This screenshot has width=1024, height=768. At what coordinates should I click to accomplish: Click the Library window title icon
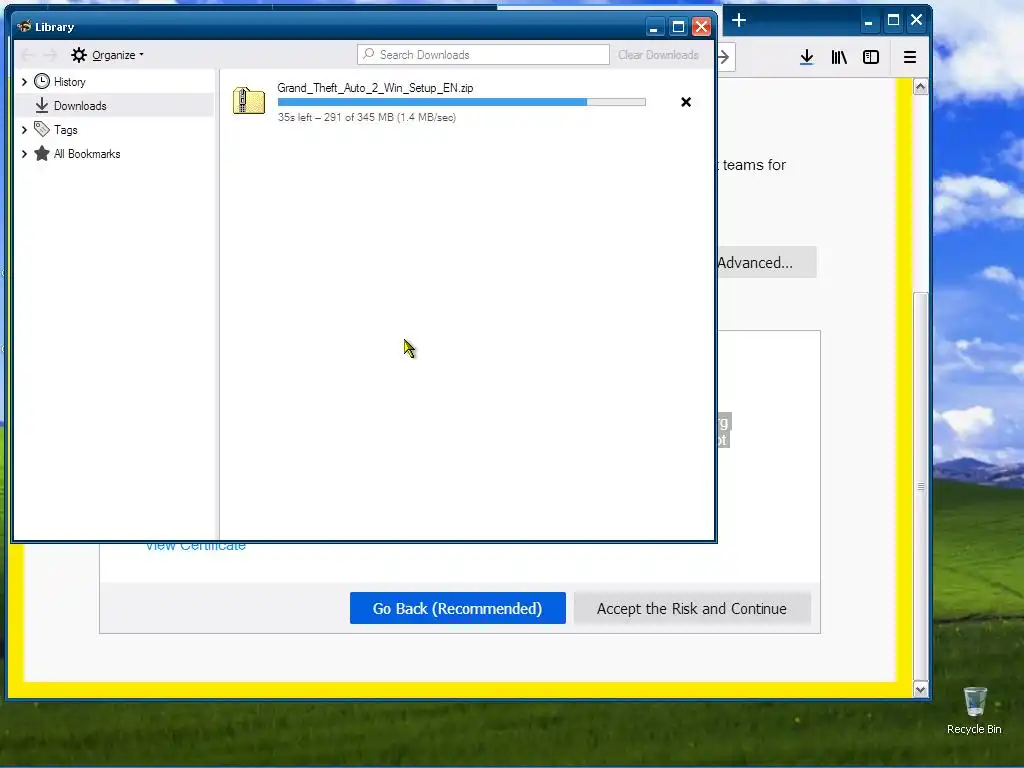(x=25, y=26)
